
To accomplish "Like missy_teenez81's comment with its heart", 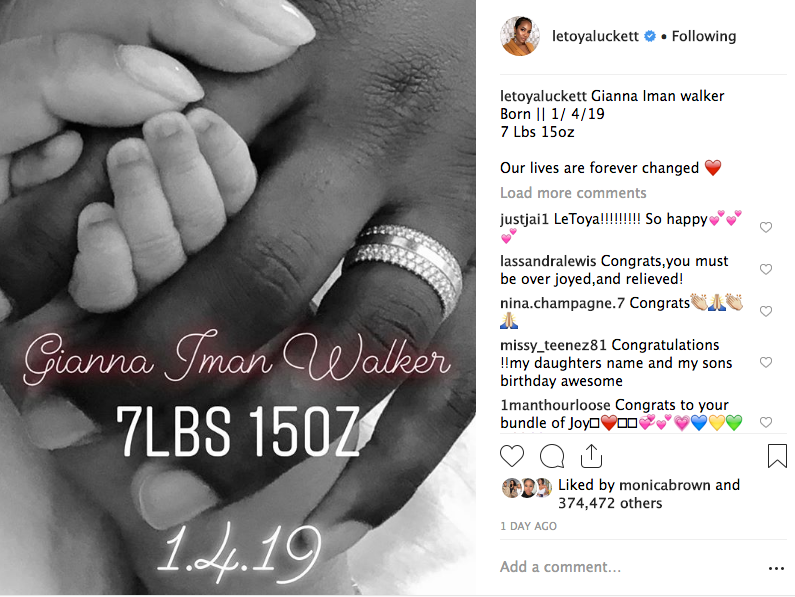I will pos(766,362).
